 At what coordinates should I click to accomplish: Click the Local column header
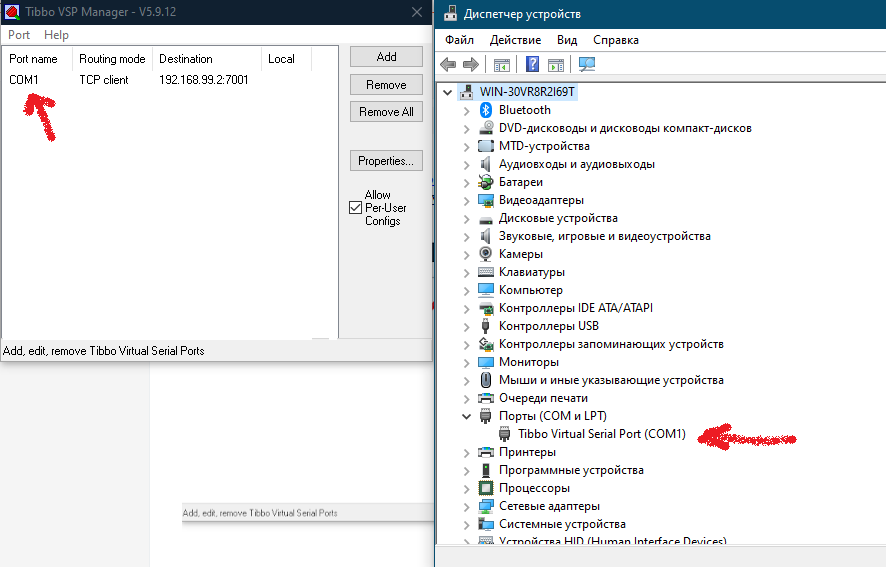[x=286, y=59]
